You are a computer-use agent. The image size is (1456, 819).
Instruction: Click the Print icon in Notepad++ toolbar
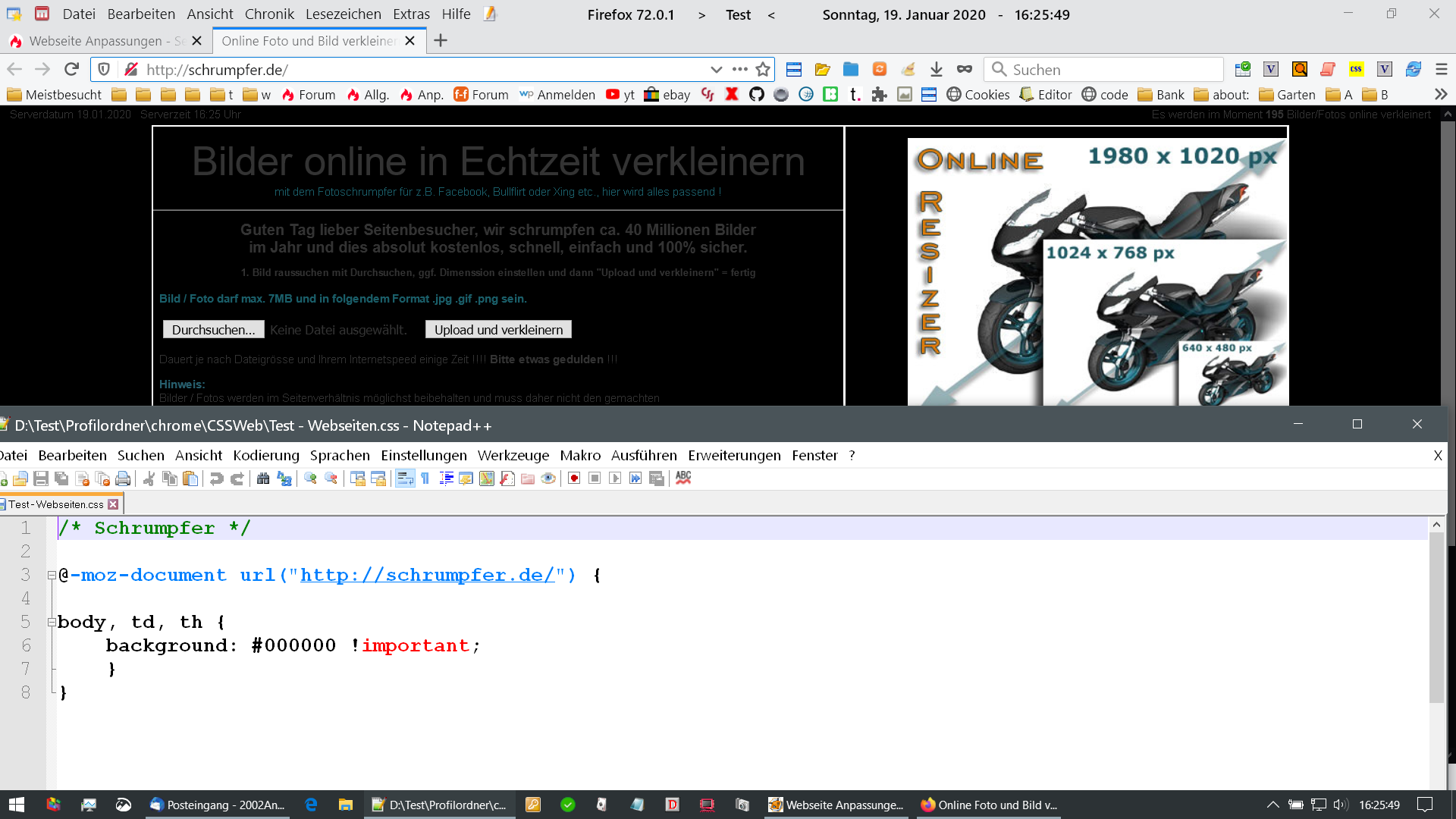pyautogui.click(x=123, y=479)
